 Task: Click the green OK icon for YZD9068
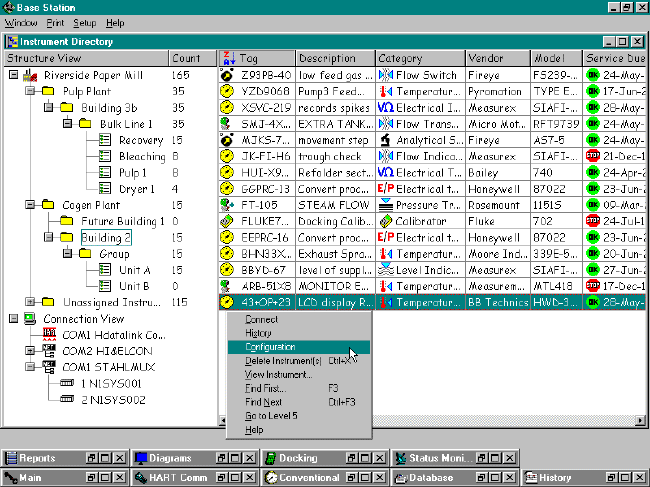[x=592, y=91]
